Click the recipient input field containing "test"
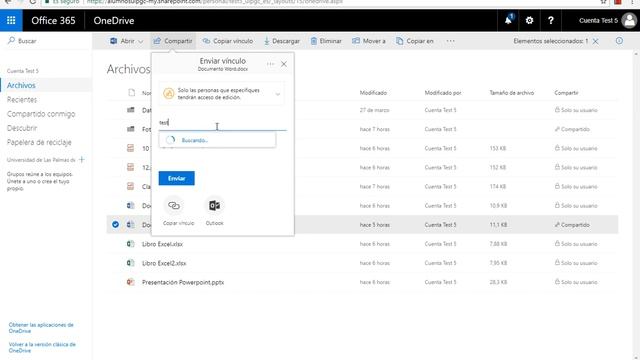Image resolution: width=640 pixels, height=360 pixels. click(222, 123)
